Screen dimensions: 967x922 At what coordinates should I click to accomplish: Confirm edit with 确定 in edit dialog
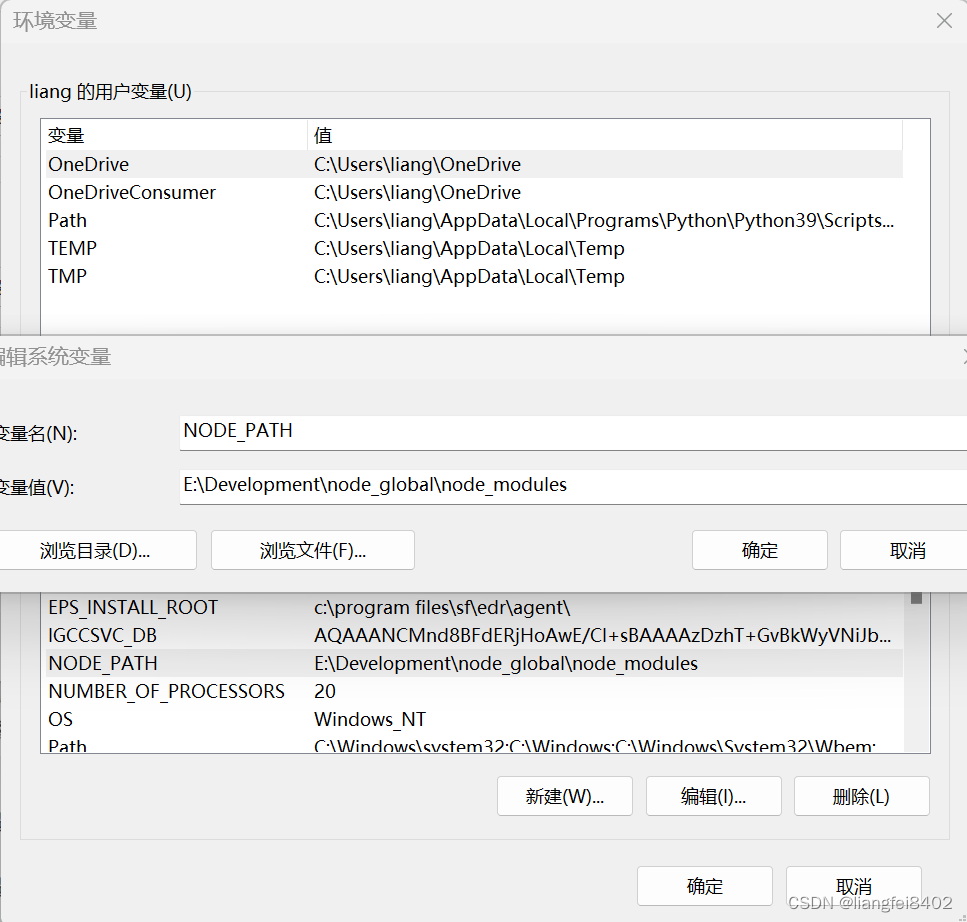point(759,549)
